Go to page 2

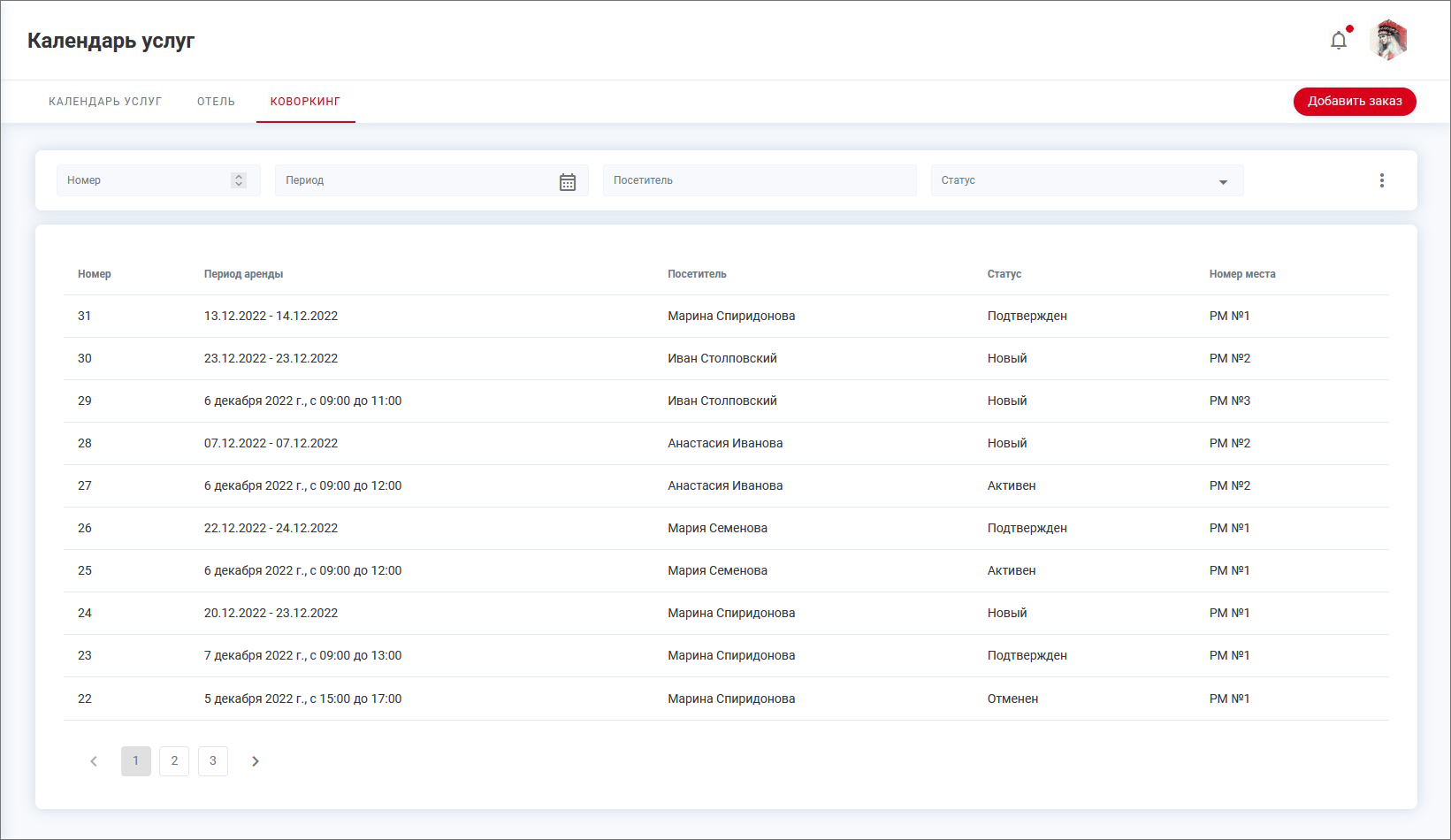[174, 761]
